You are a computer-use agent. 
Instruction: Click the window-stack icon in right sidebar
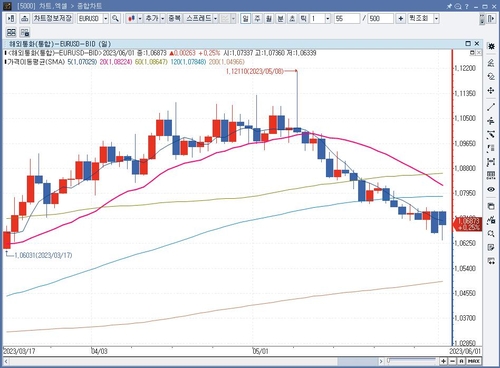(491, 206)
